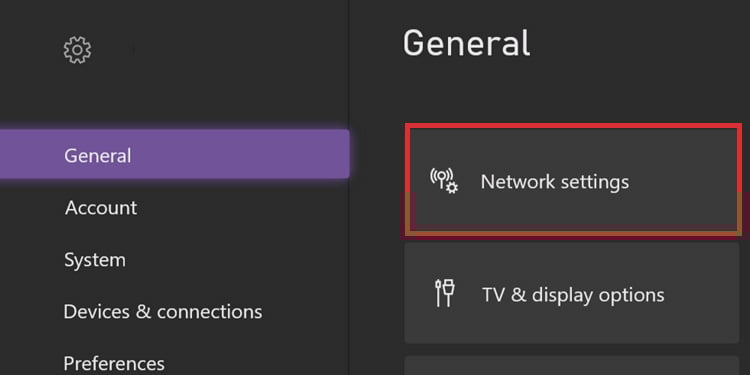Click the TV cable connector icon
This screenshot has width=750, height=375.
(445, 293)
